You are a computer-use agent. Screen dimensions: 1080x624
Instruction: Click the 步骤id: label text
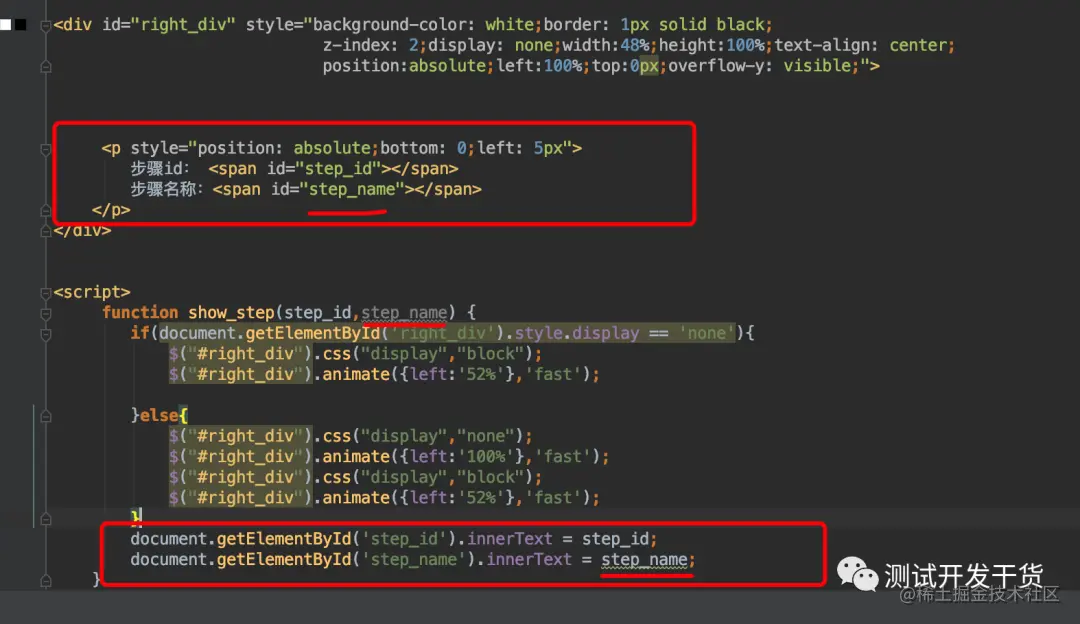(160, 169)
